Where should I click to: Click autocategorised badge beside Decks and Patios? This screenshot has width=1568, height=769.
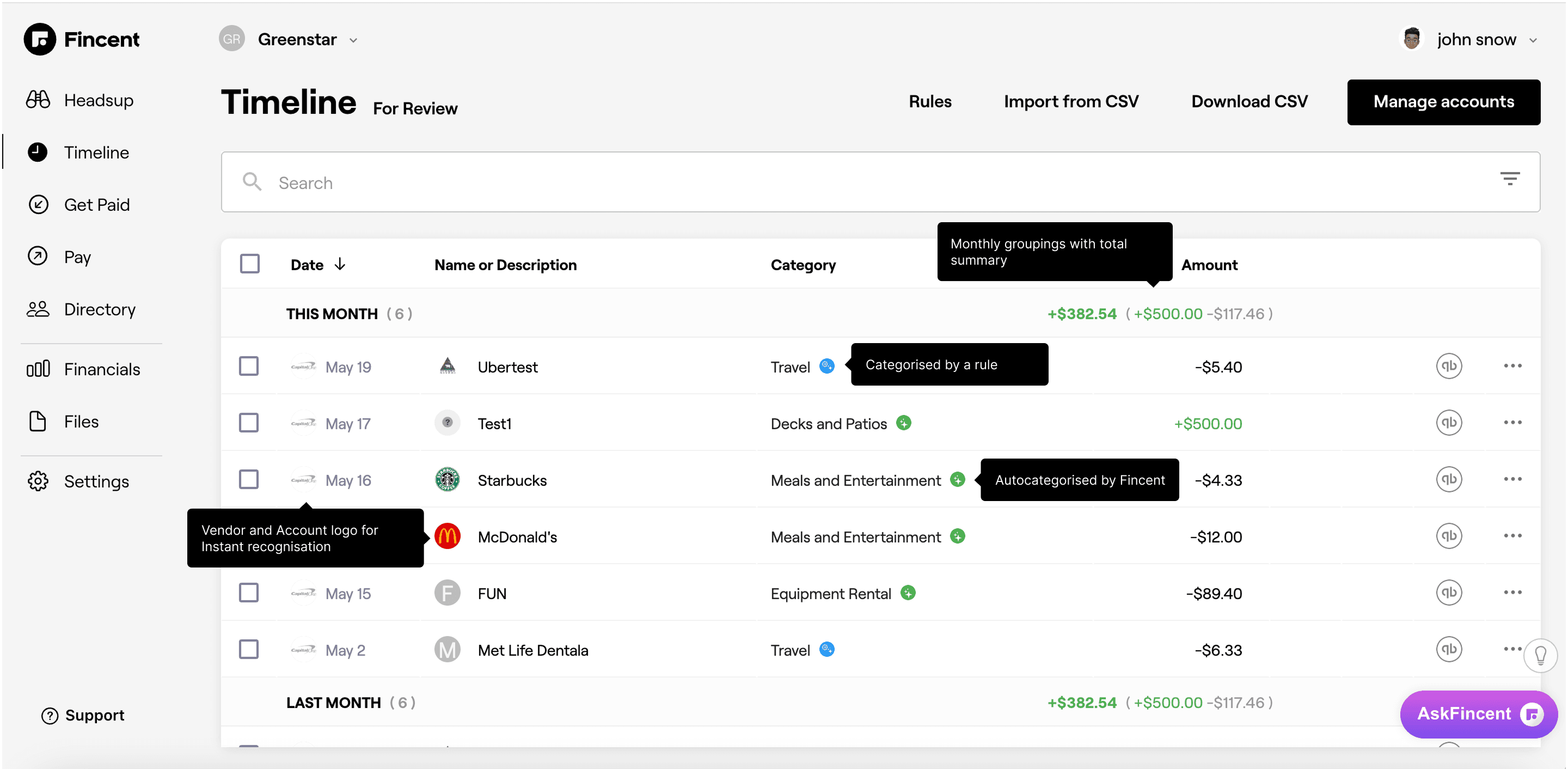[x=903, y=423]
